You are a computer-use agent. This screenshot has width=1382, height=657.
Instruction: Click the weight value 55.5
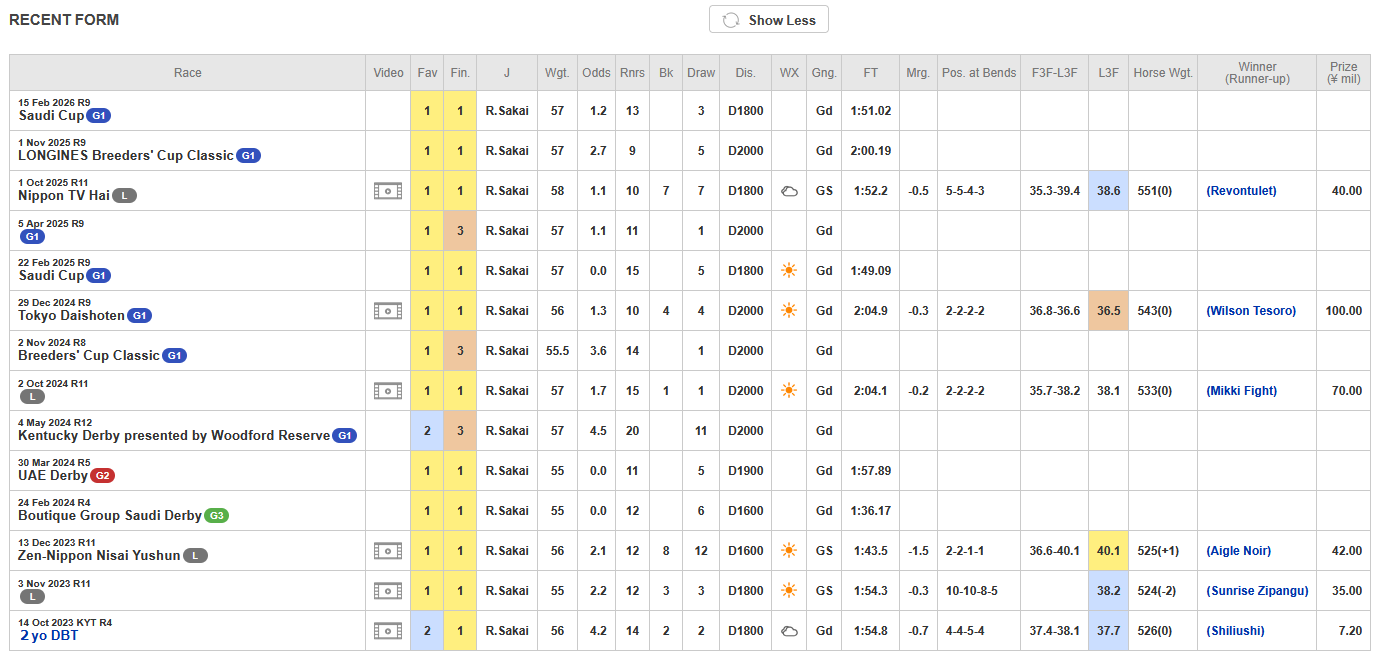557,351
